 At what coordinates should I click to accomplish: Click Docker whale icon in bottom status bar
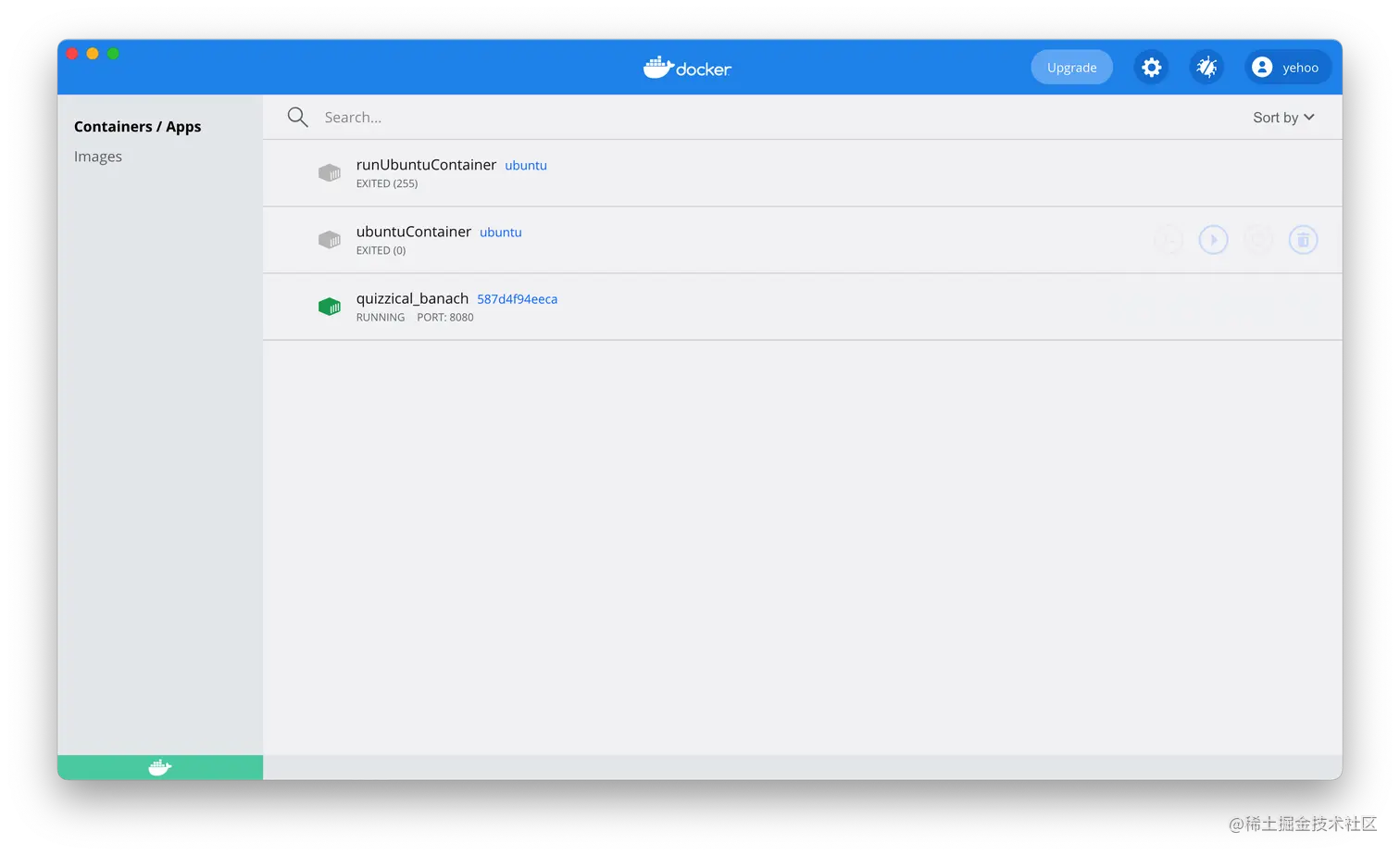160,767
